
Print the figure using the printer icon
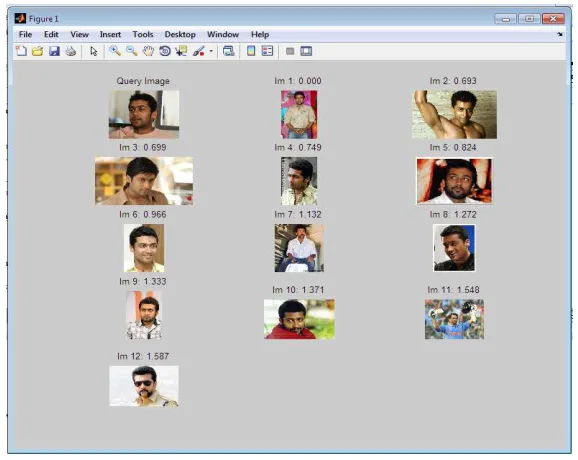point(71,51)
